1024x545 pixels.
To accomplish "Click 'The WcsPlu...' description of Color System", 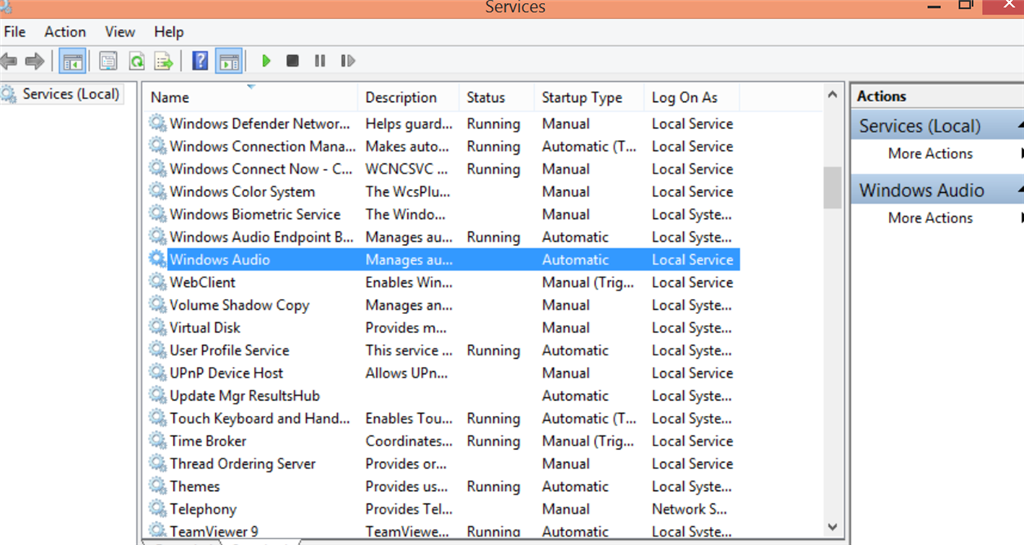I will click(408, 191).
